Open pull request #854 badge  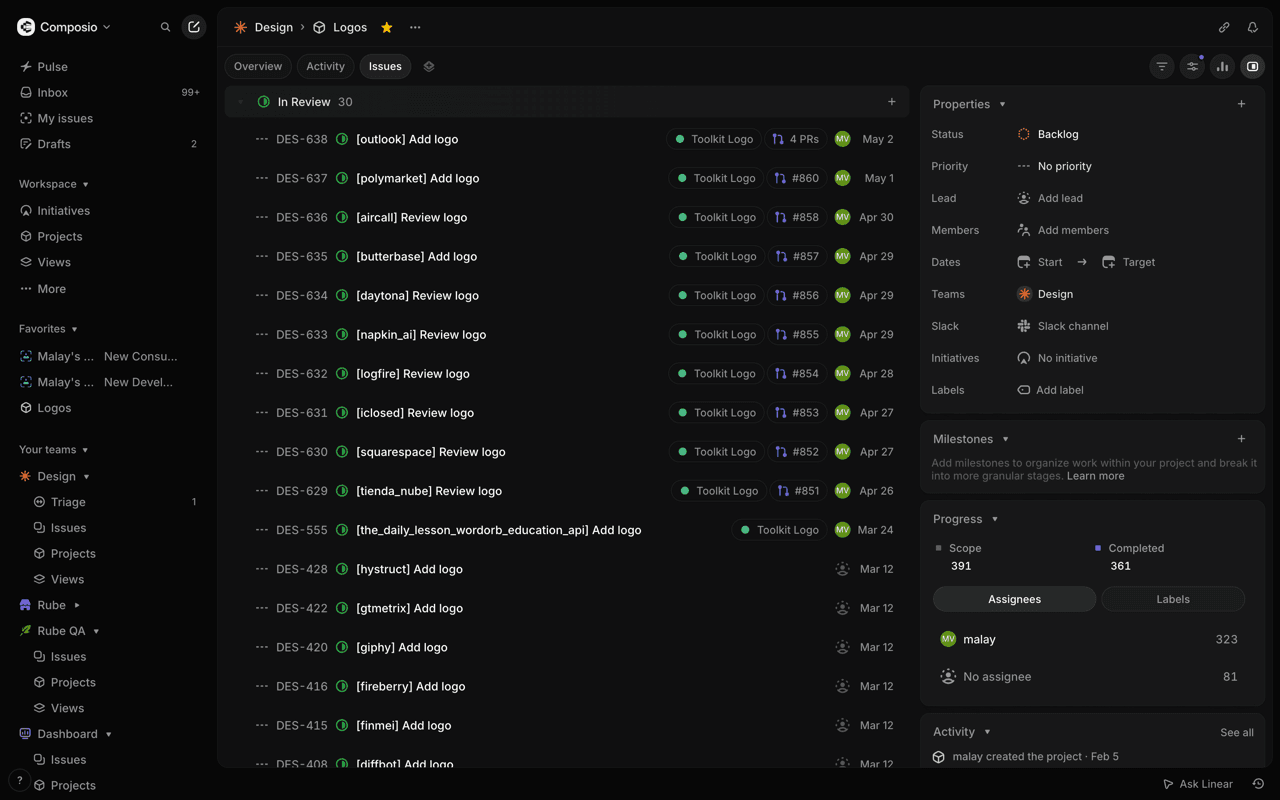point(796,373)
